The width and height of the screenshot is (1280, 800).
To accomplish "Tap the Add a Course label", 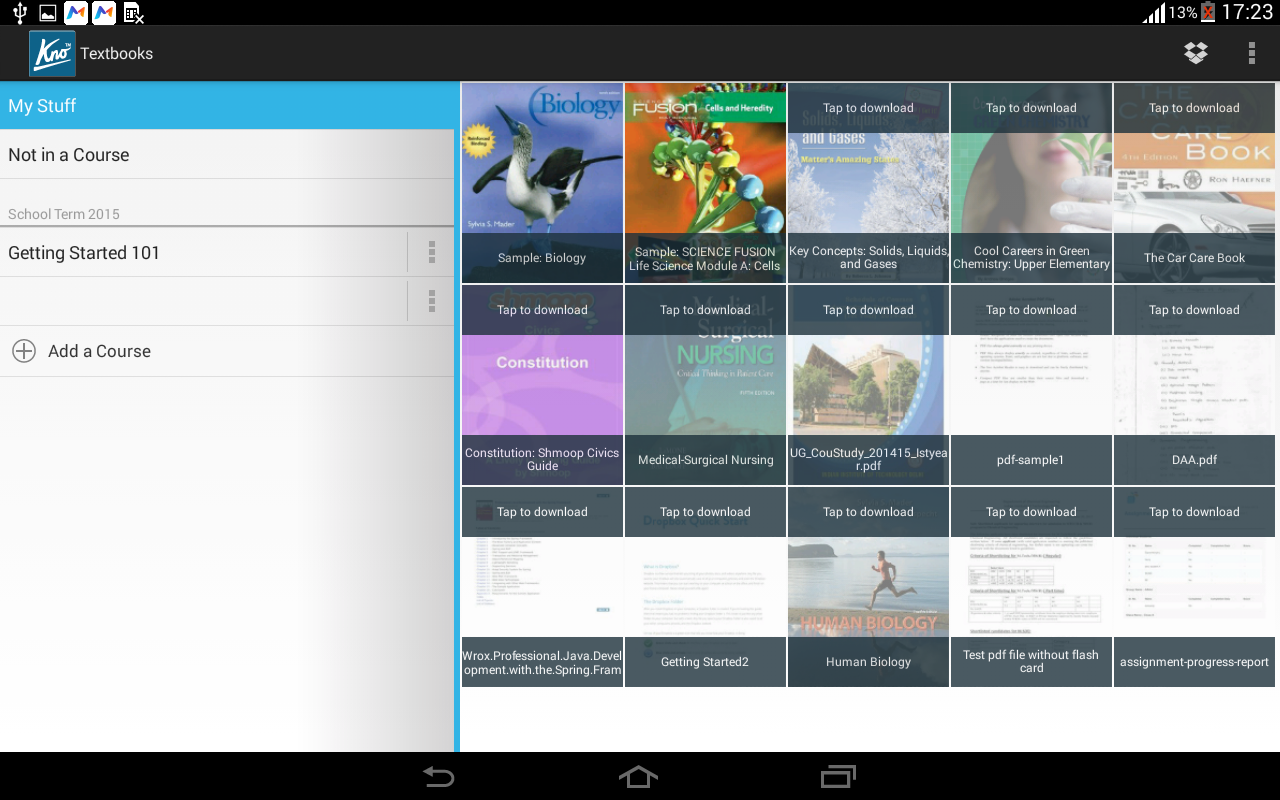I will tap(99, 351).
